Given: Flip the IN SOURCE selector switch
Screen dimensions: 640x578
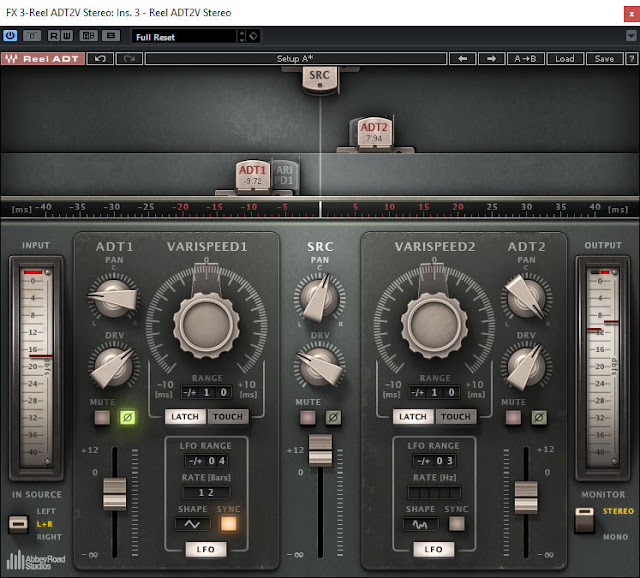Looking at the screenshot, I should (x=18, y=524).
